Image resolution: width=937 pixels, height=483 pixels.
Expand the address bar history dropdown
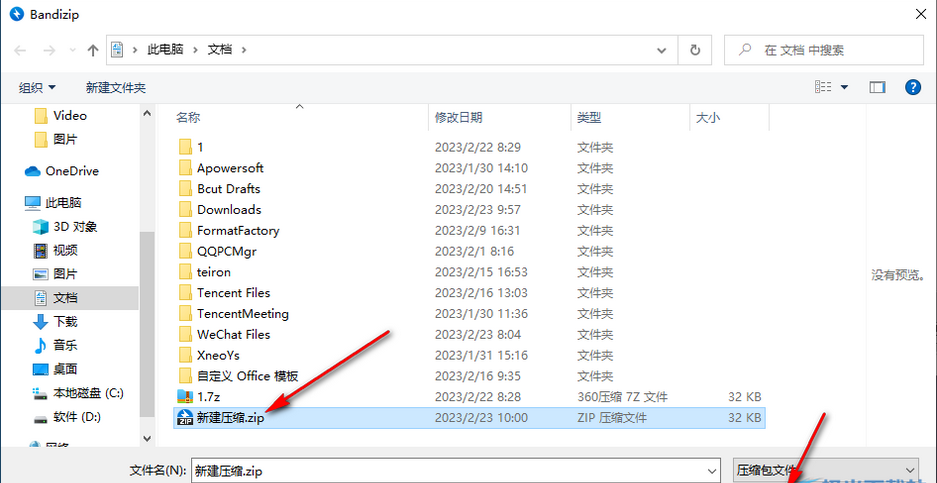661,49
